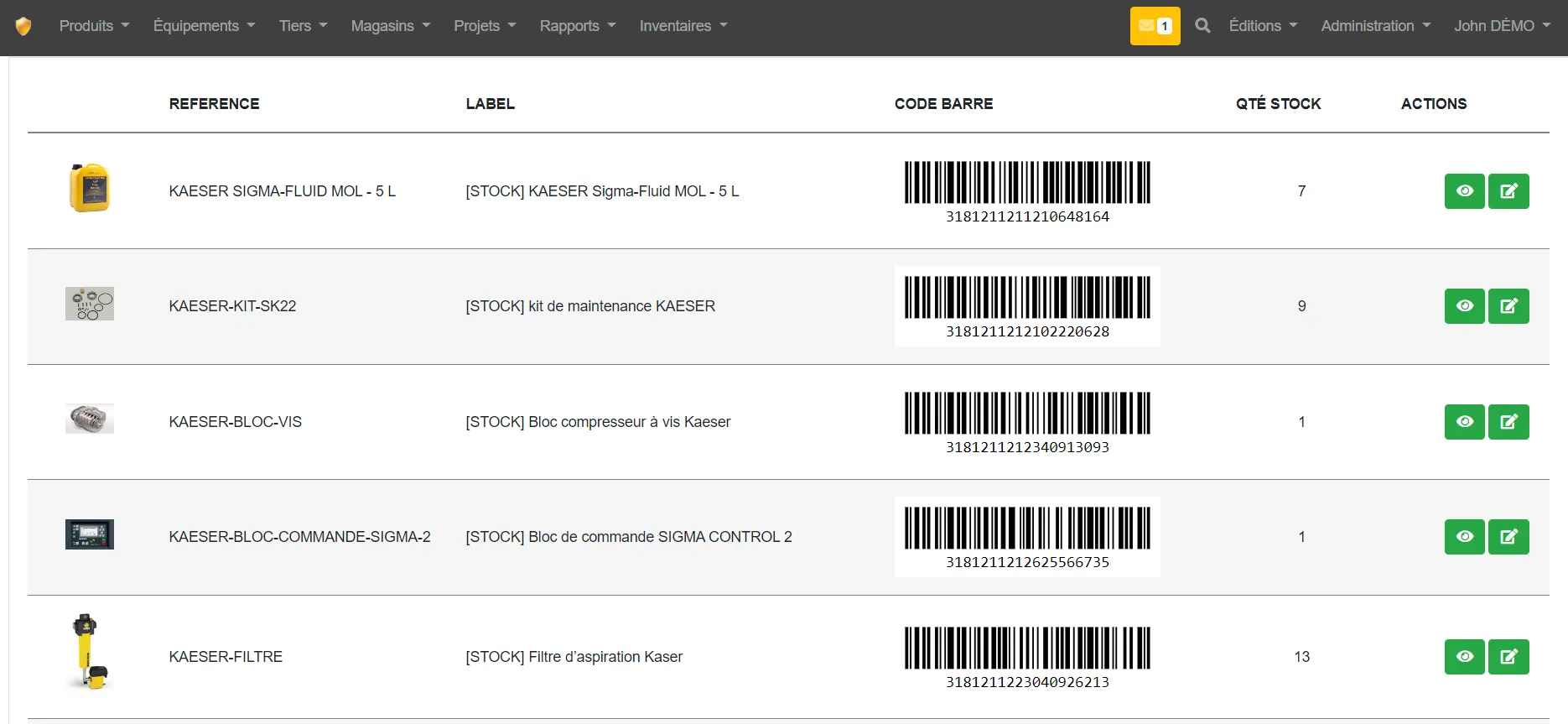The width and height of the screenshot is (1568, 724).
Task: Expand the Équipements menu
Action: tap(204, 26)
